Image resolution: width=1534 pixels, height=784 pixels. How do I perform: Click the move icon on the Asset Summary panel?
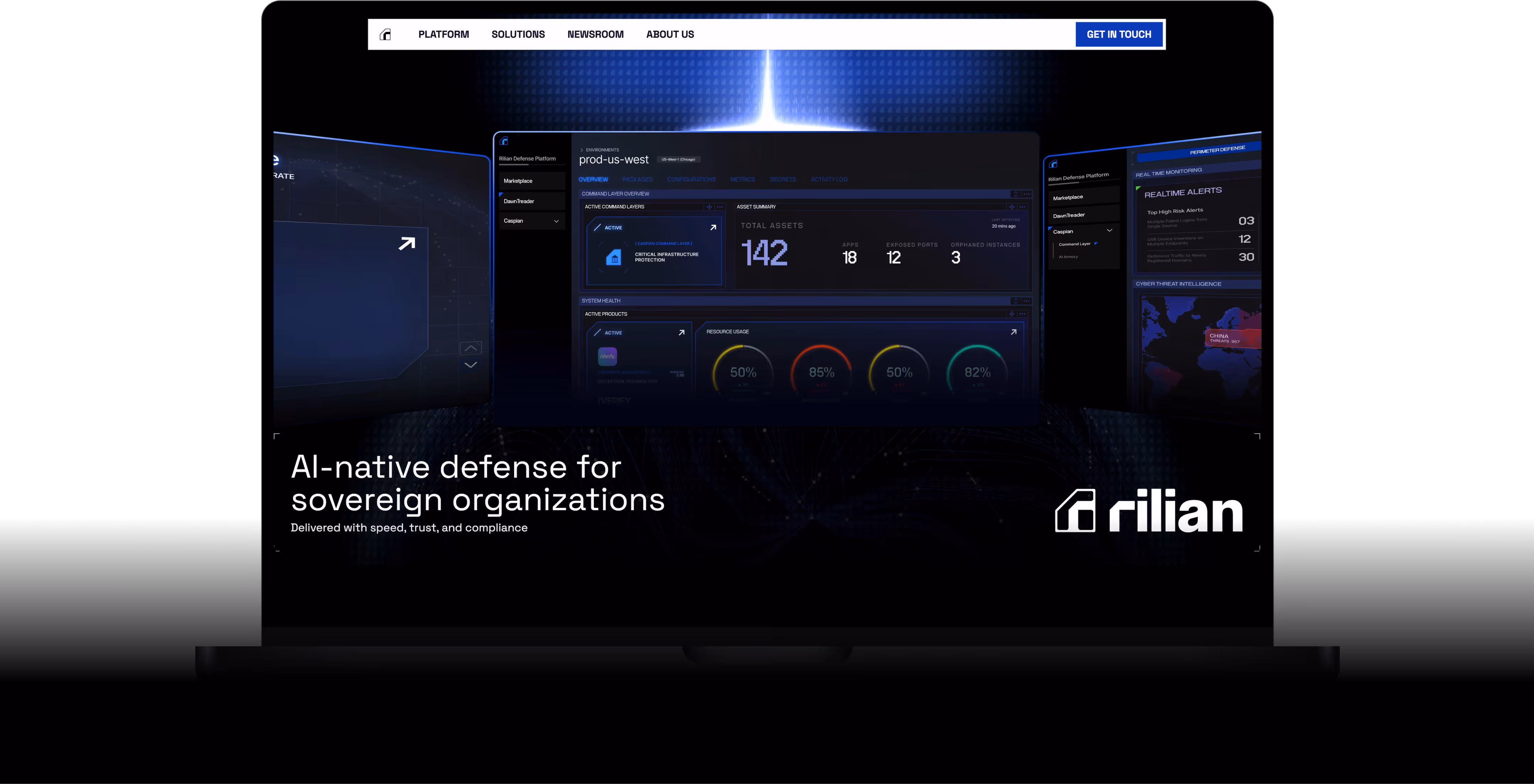pyautogui.click(x=1011, y=207)
